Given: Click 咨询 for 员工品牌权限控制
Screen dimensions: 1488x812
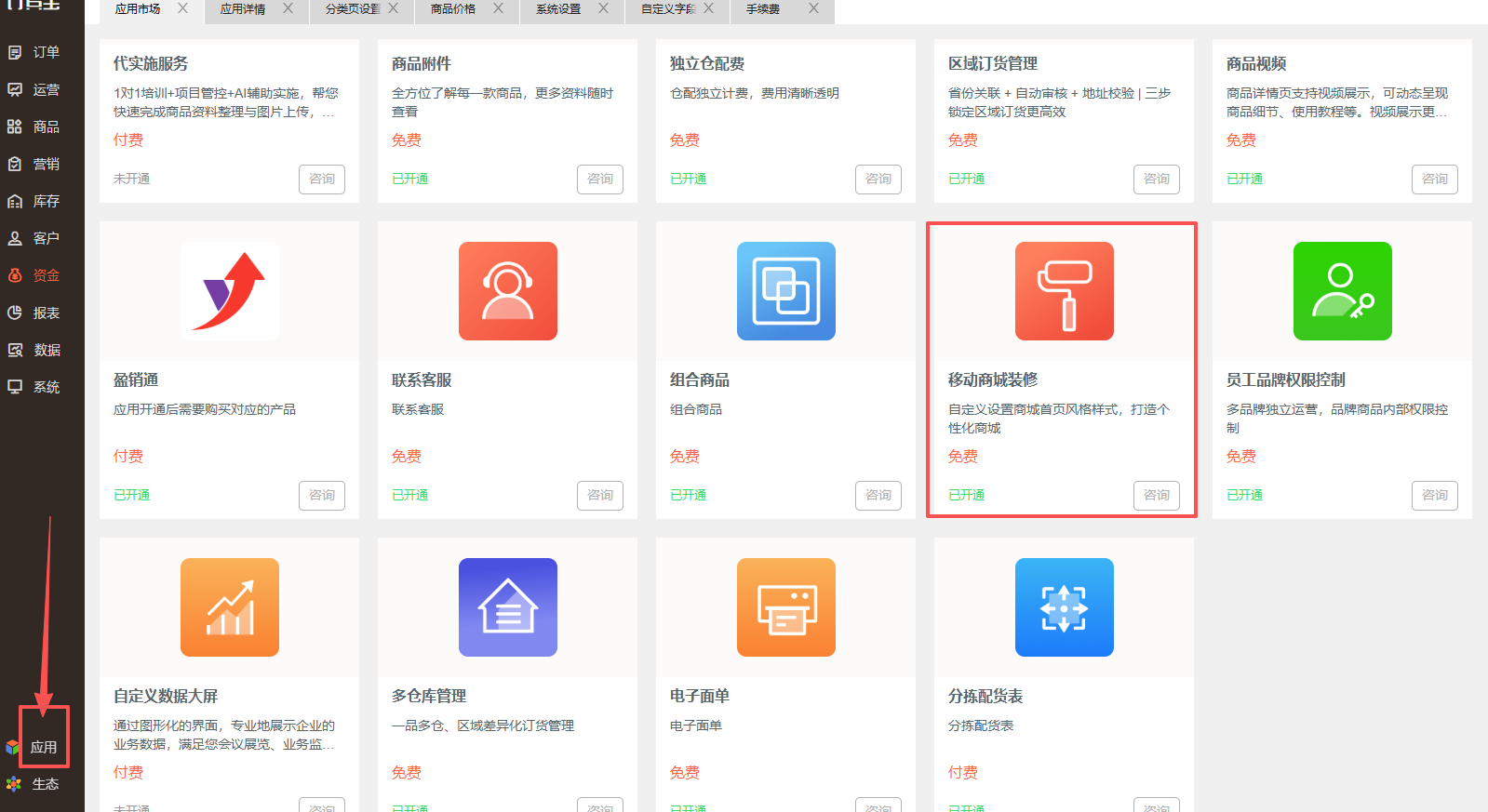Looking at the screenshot, I should point(1435,495).
